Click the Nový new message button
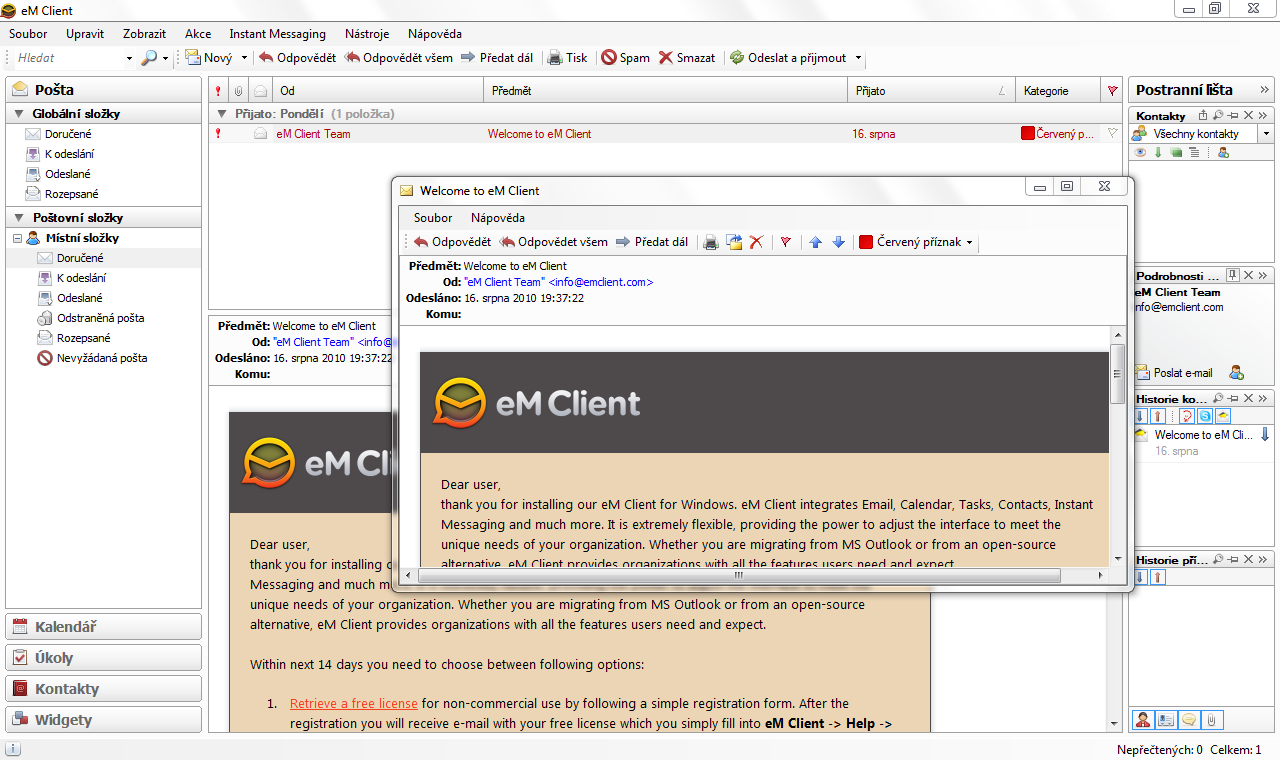Viewport: 1280px width, 760px height. point(209,58)
